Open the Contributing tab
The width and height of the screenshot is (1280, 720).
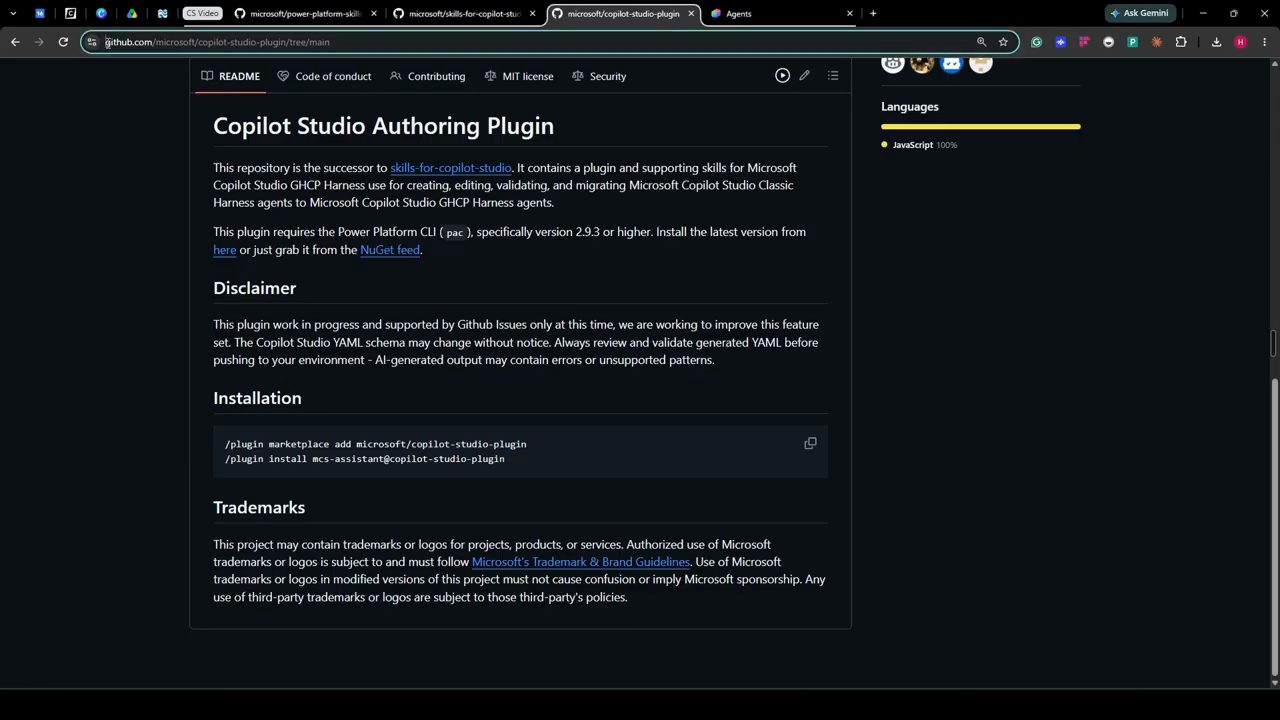427,76
